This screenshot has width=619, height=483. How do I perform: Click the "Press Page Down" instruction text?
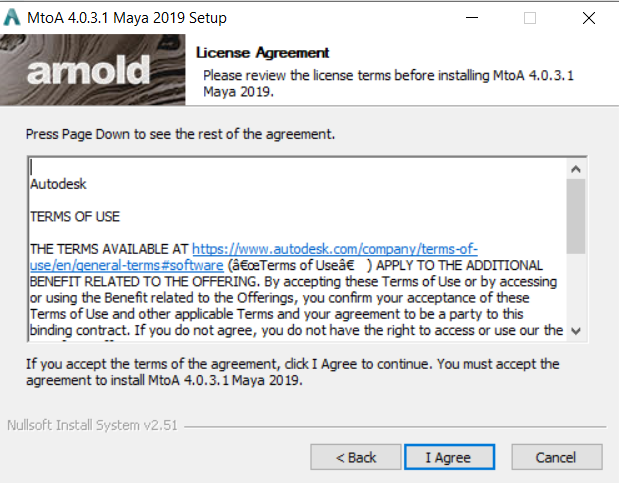[180, 133]
